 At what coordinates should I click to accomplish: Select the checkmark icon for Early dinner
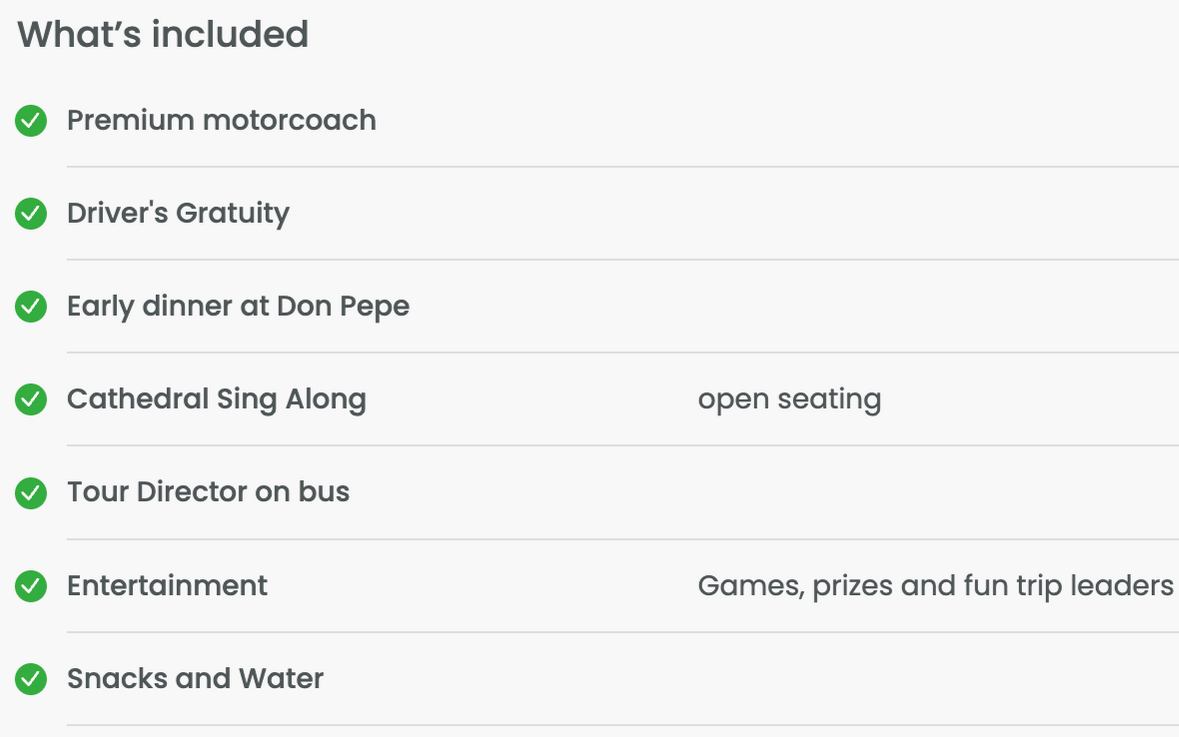point(31,307)
